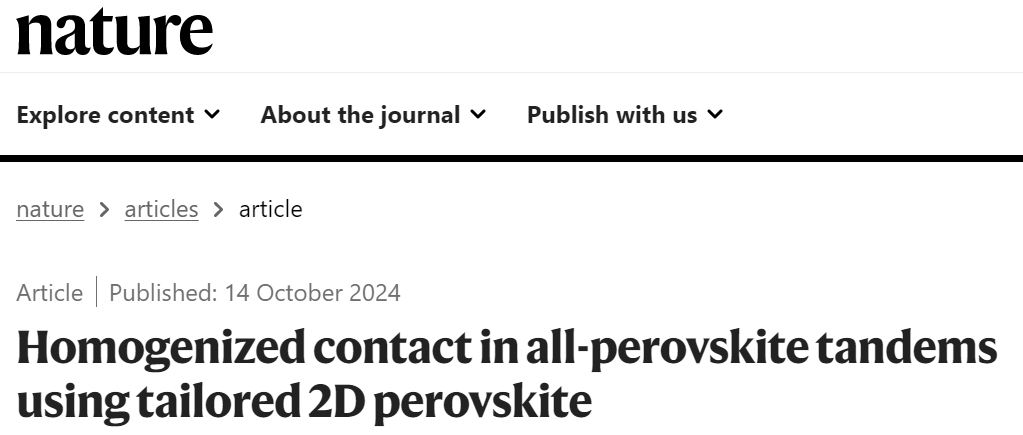Click the breadcrumb arrow after articles
Screen dimensions: 1023x435
(x=218, y=210)
